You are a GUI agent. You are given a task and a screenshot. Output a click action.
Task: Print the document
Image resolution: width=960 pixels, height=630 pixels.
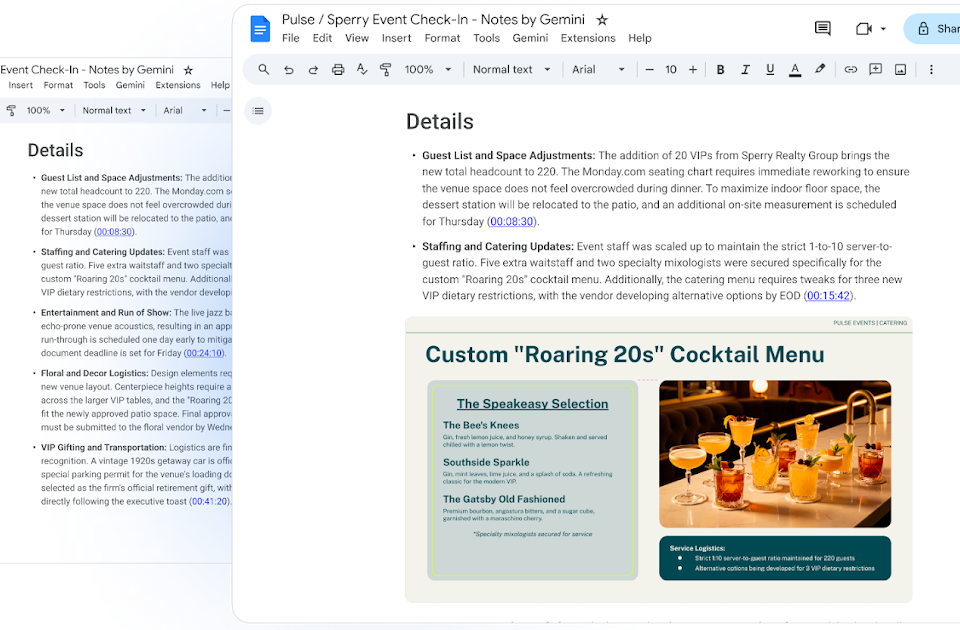[337, 70]
